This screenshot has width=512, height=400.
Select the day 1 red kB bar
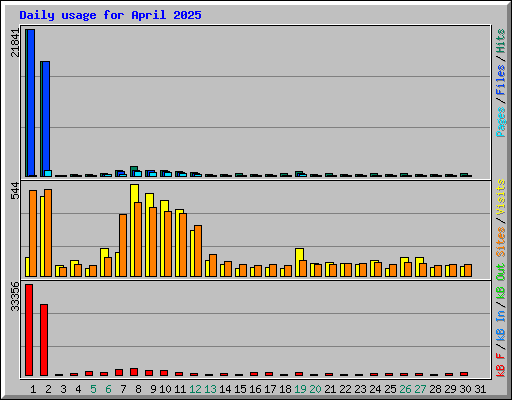29,330
